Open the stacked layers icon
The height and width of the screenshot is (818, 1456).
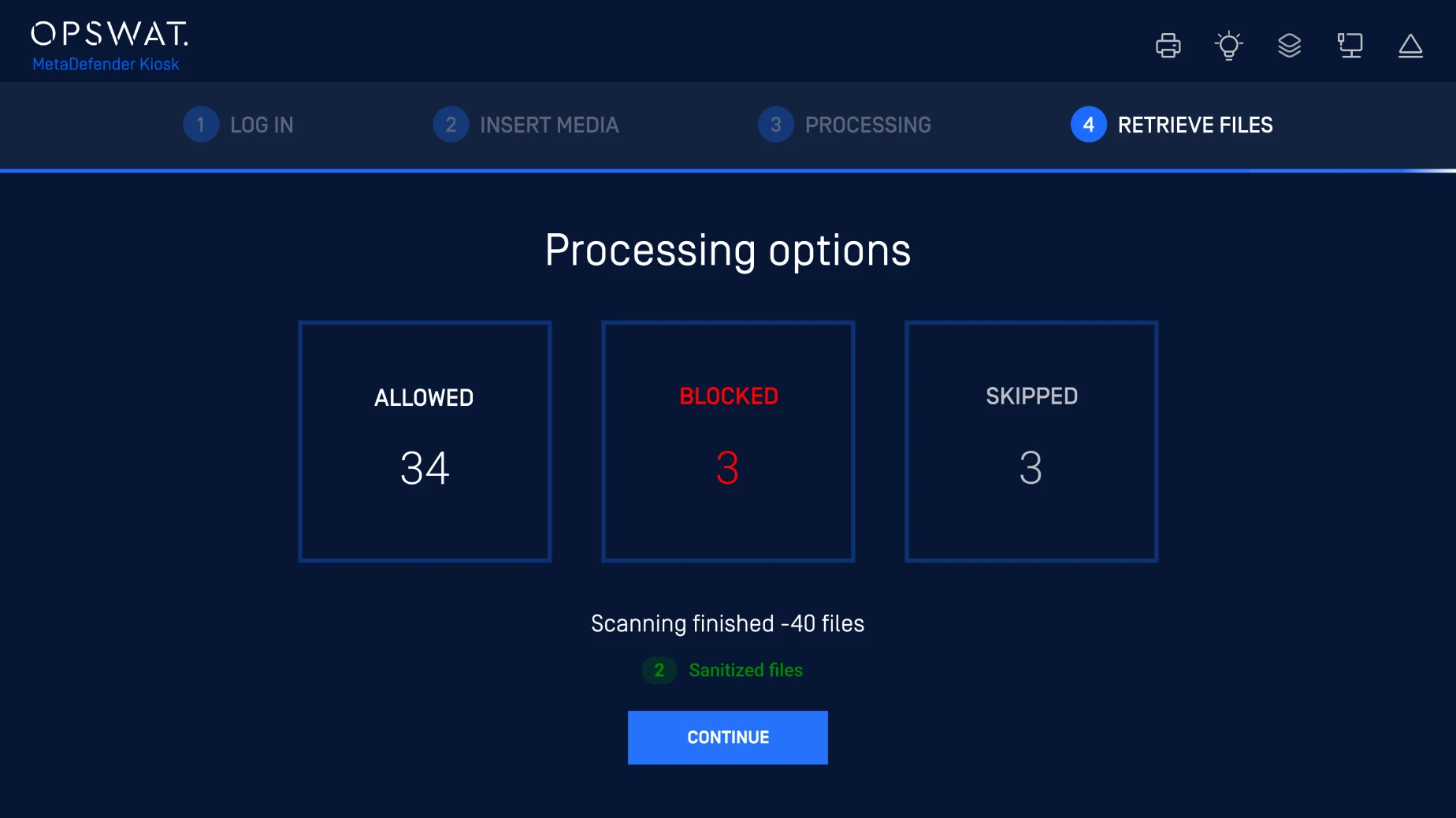[1289, 46]
